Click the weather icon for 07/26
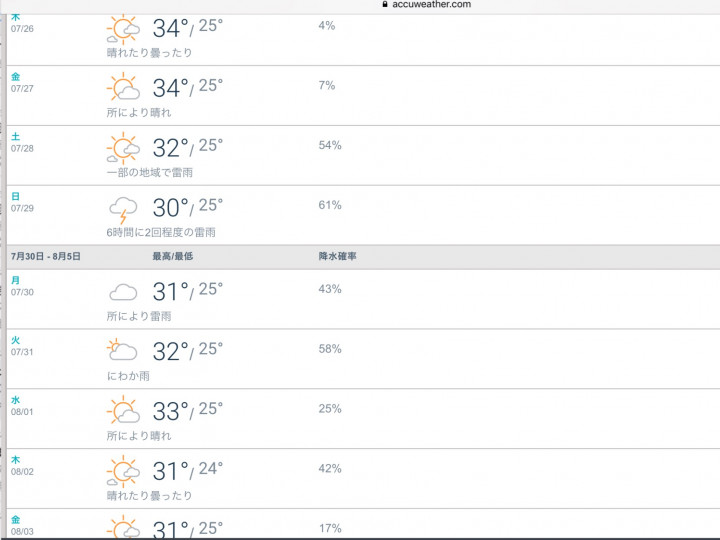Screen dimensions: 720x540 tap(123, 28)
